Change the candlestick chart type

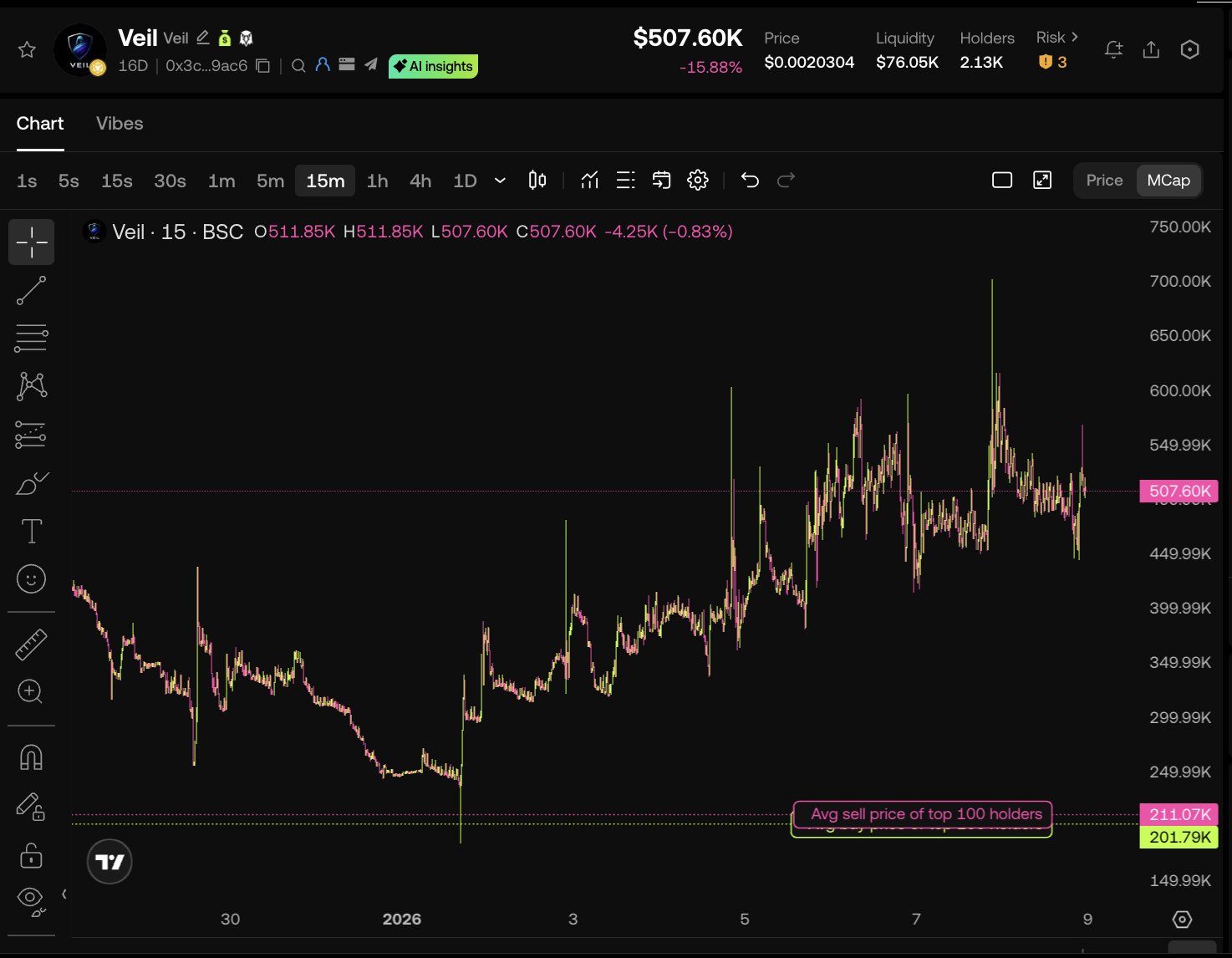(x=537, y=180)
